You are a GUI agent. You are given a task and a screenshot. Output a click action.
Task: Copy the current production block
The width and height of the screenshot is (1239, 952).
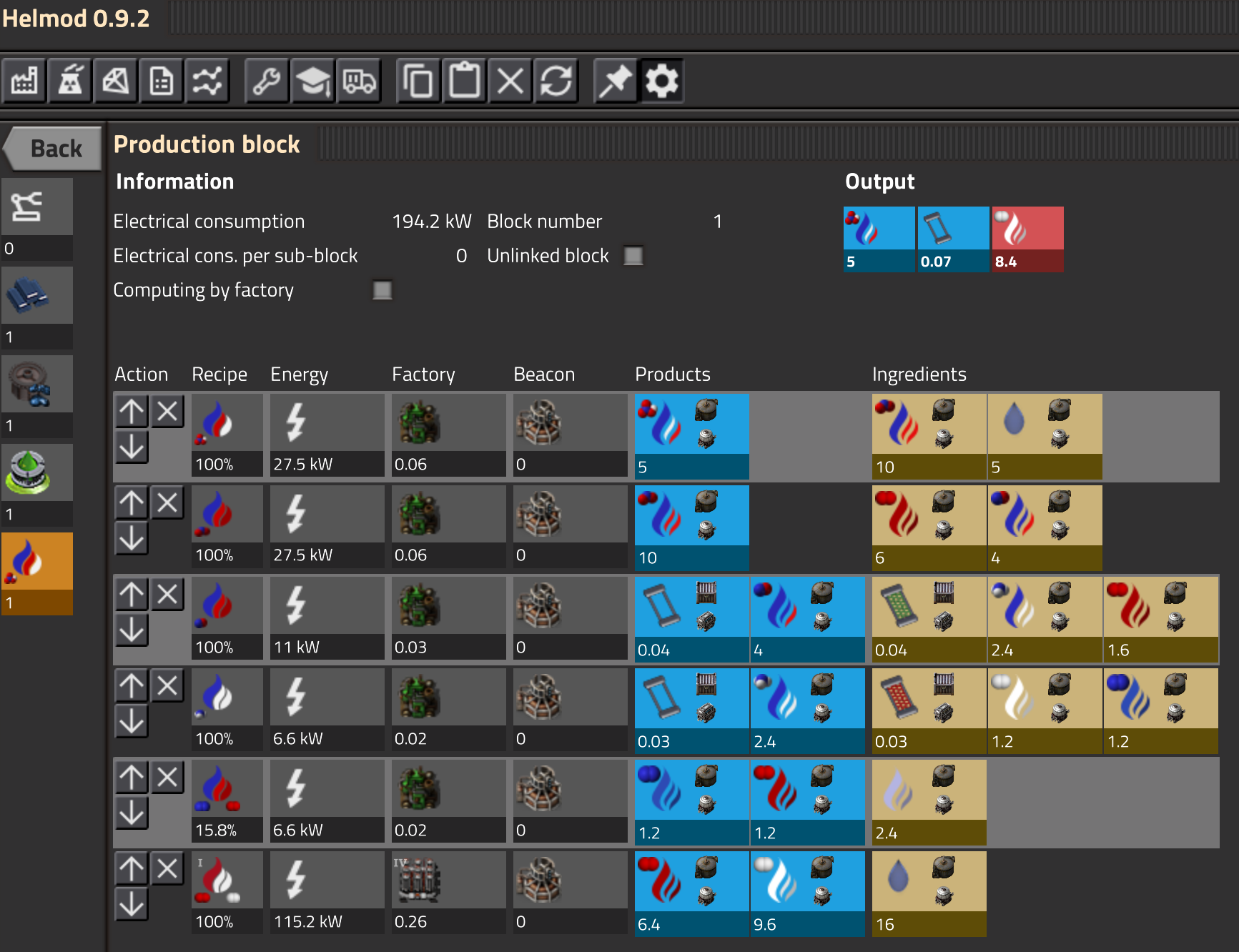[x=418, y=80]
